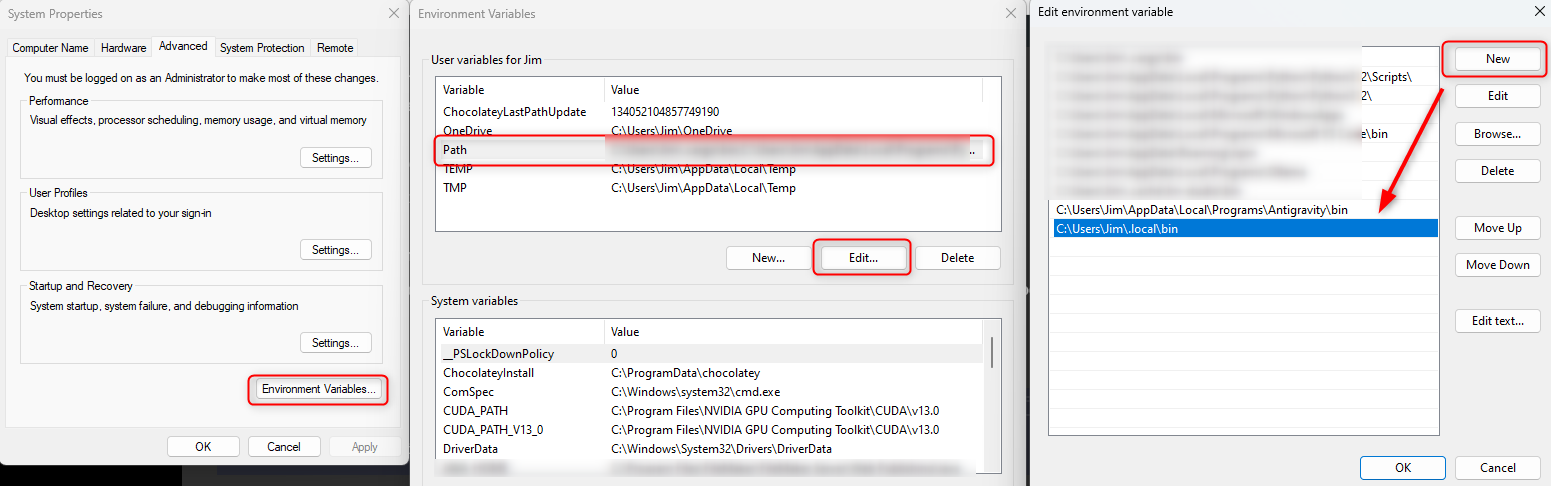Select the CUDA_PATH system variable

[x=520, y=411]
